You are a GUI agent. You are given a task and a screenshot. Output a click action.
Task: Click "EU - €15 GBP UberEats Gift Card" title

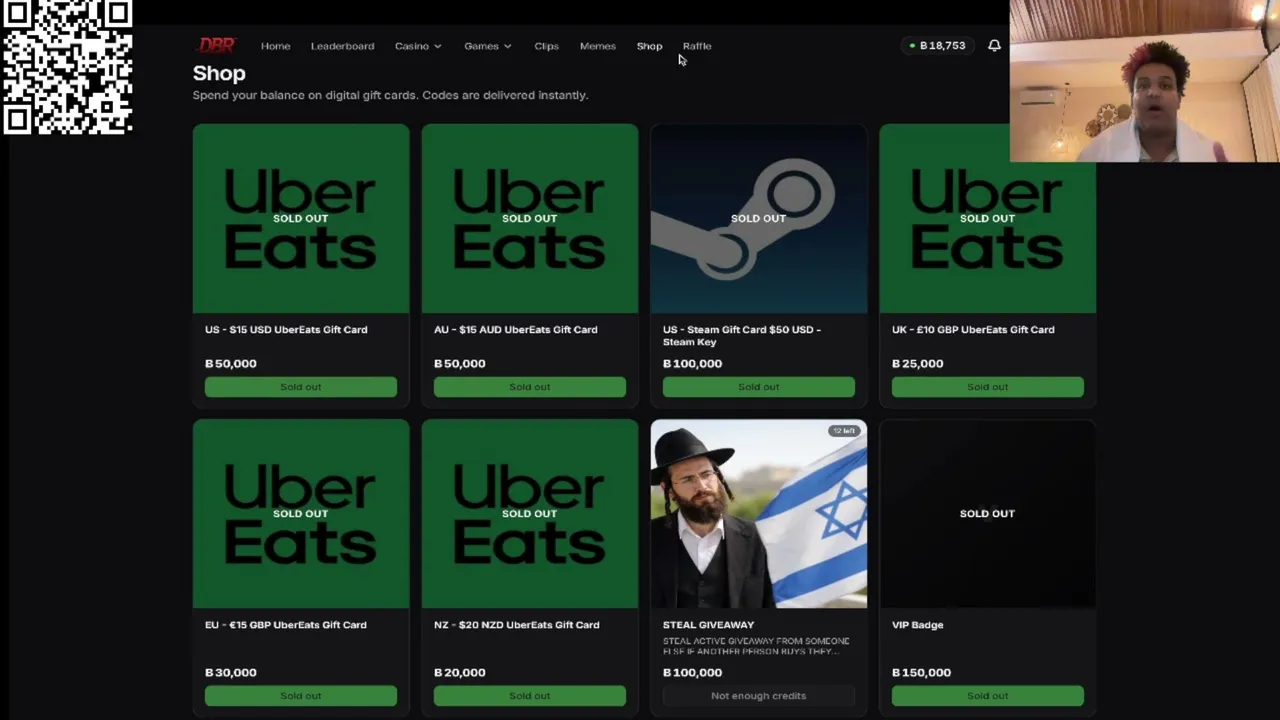pyautogui.click(x=286, y=625)
